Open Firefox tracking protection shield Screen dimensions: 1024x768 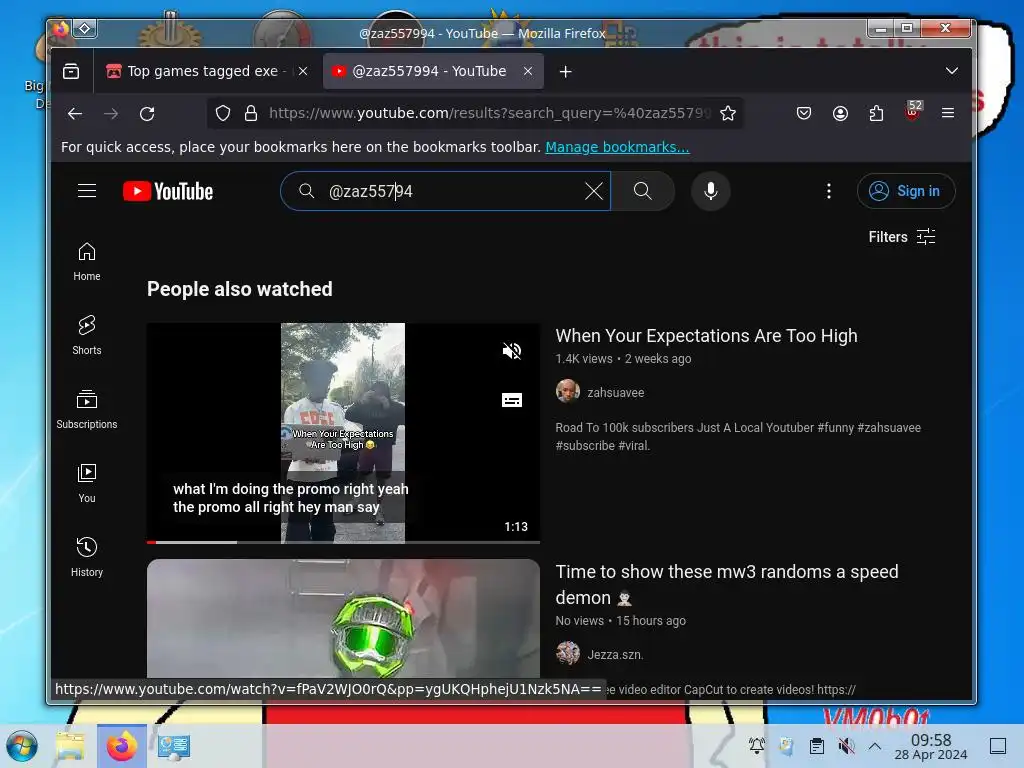point(223,114)
